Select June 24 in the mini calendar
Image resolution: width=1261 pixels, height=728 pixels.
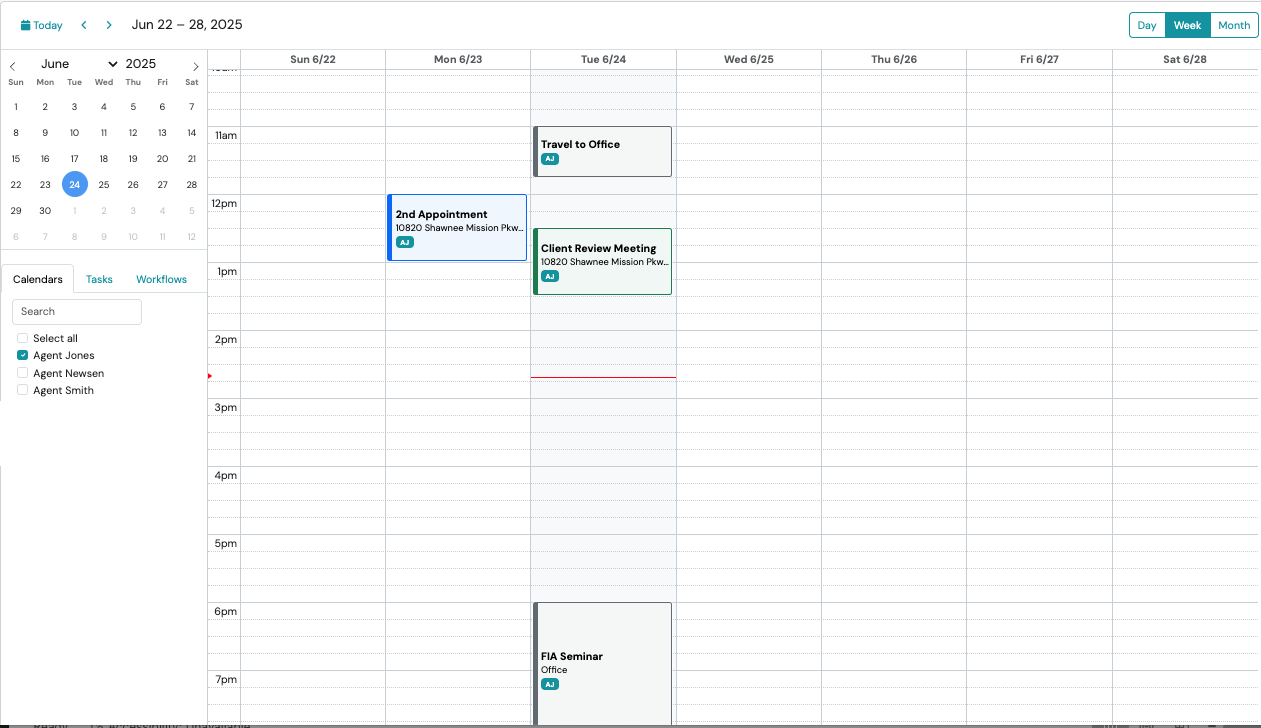(x=74, y=184)
